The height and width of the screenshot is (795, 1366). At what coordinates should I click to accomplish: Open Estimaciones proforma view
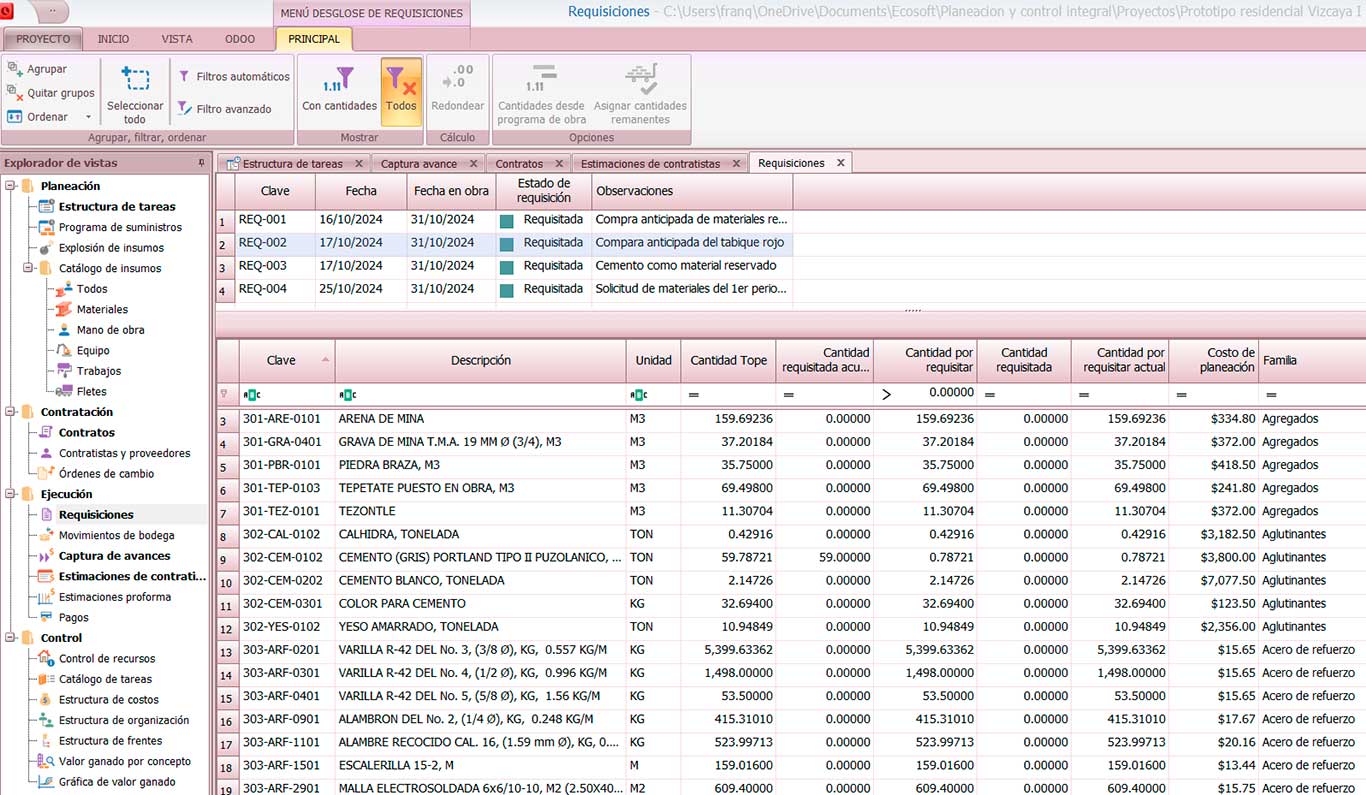[114, 597]
